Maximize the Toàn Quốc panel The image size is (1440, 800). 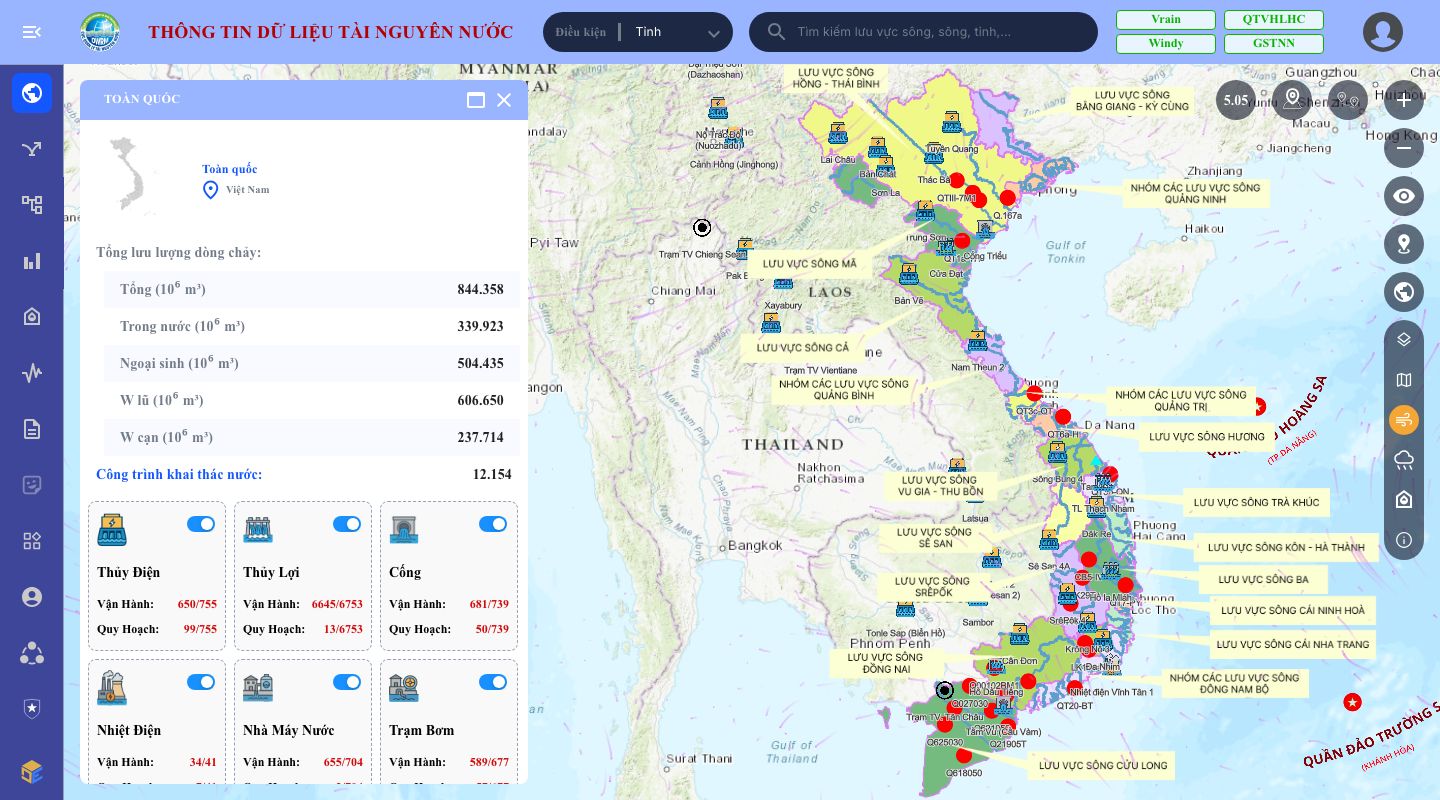tap(476, 100)
